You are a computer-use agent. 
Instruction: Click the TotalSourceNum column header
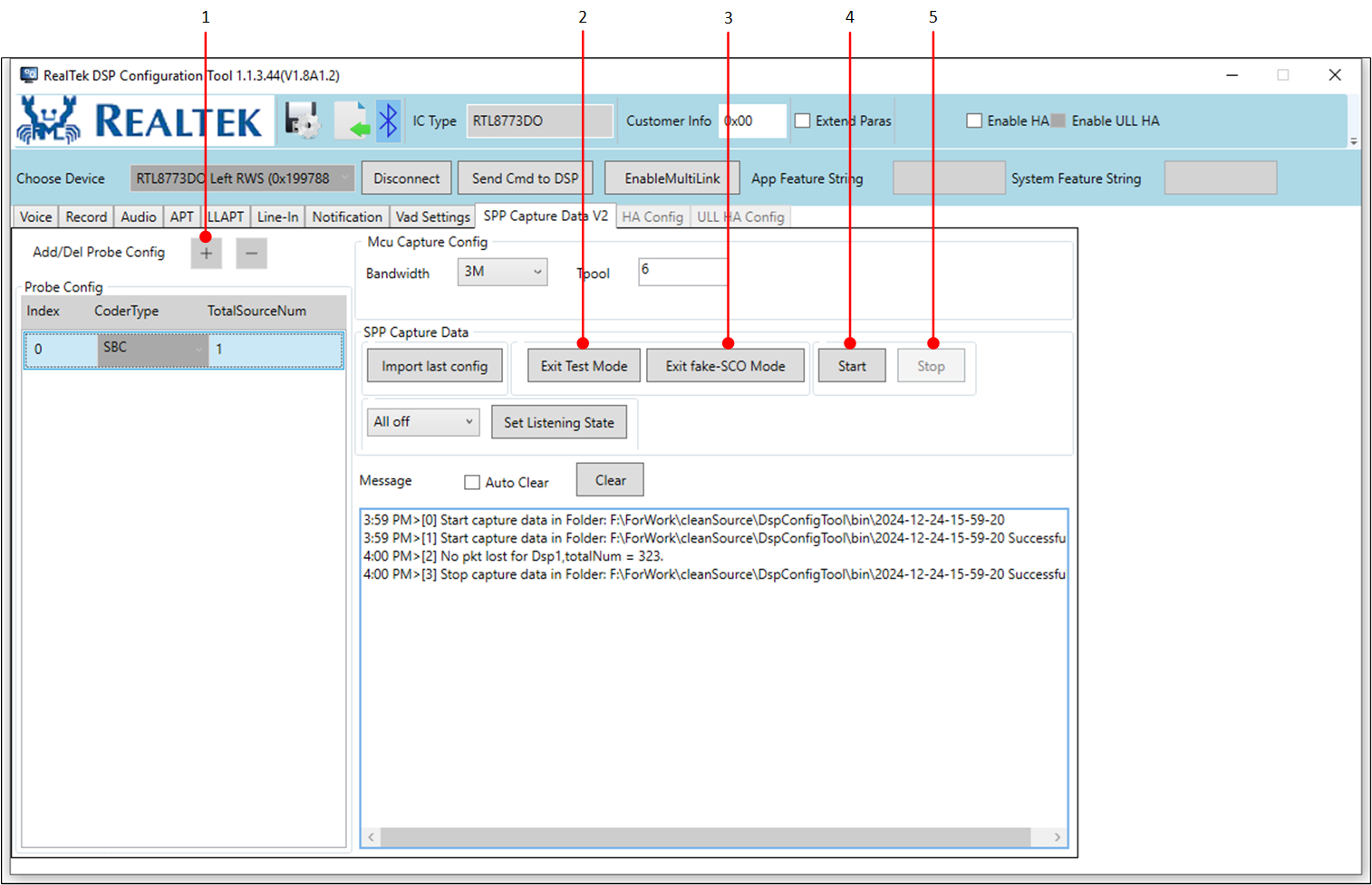click(256, 311)
